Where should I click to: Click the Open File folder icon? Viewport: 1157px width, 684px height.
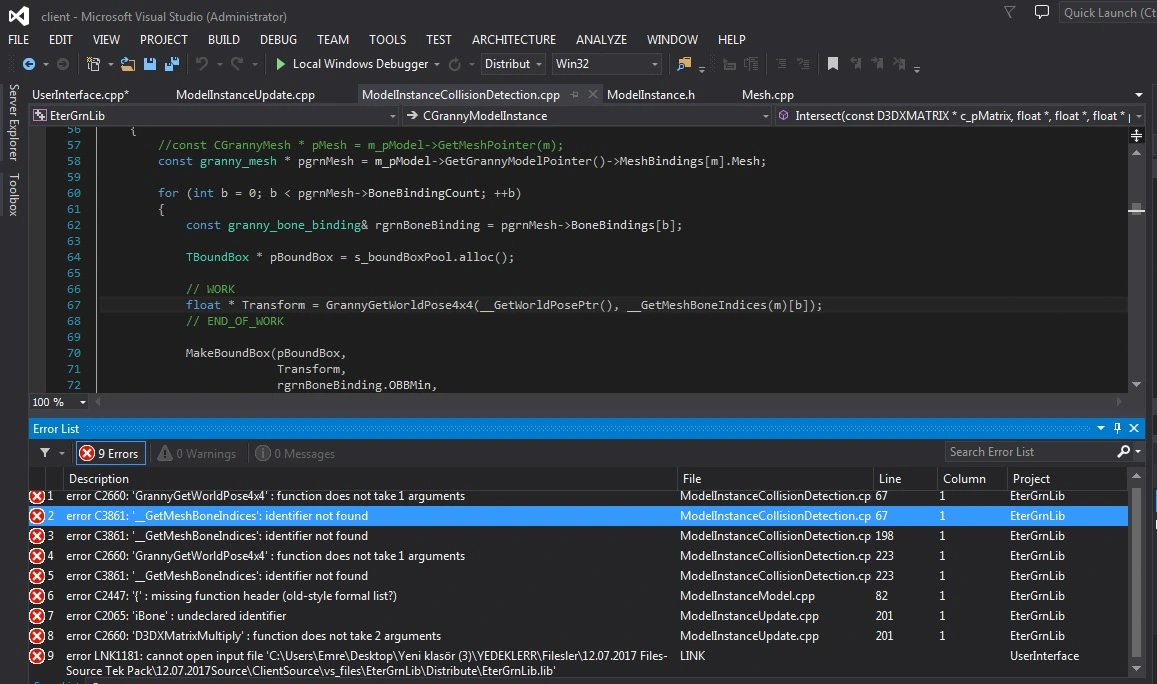[x=128, y=64]
